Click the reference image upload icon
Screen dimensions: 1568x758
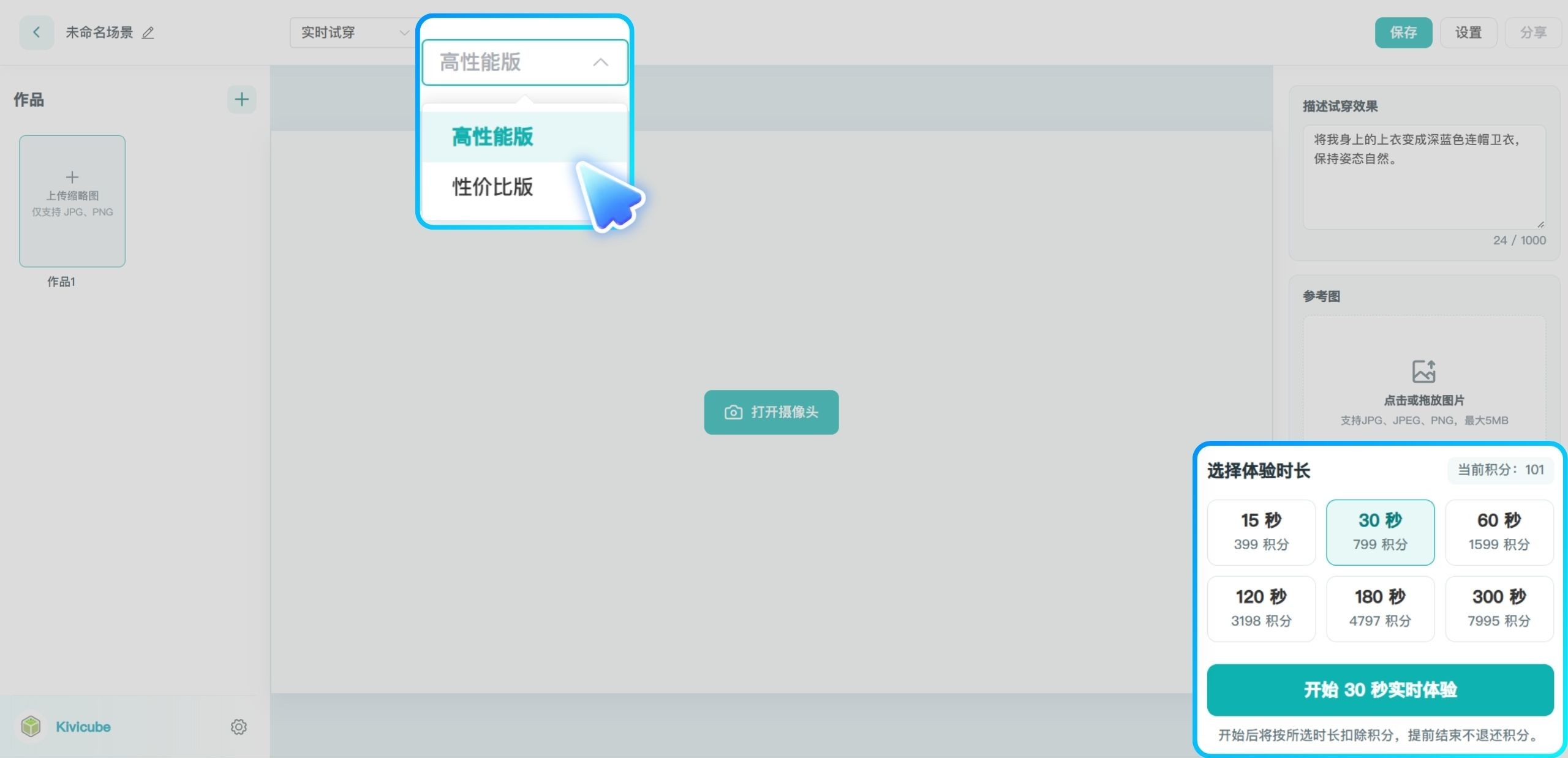tap(1424, 371)
